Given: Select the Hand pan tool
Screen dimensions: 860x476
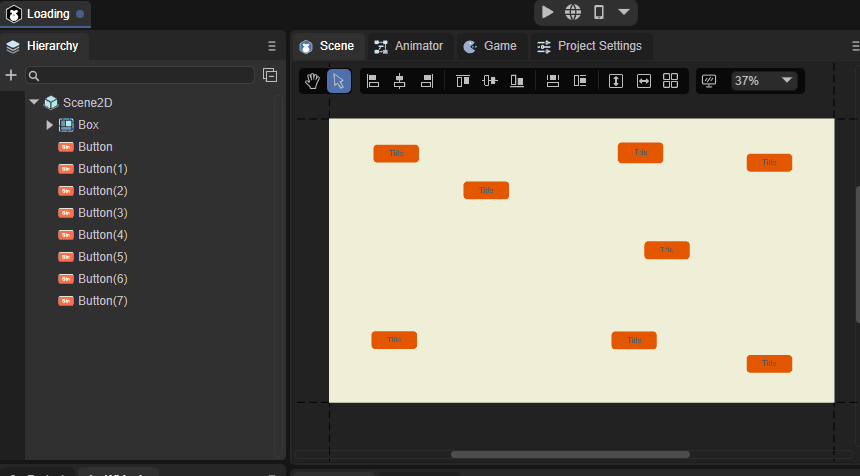Looking at the screenshot, I should click(x=313, y=81).
